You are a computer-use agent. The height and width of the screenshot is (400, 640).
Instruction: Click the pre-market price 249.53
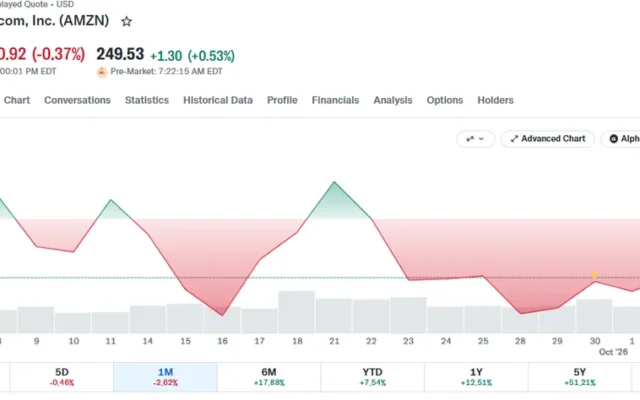point(120,54)
